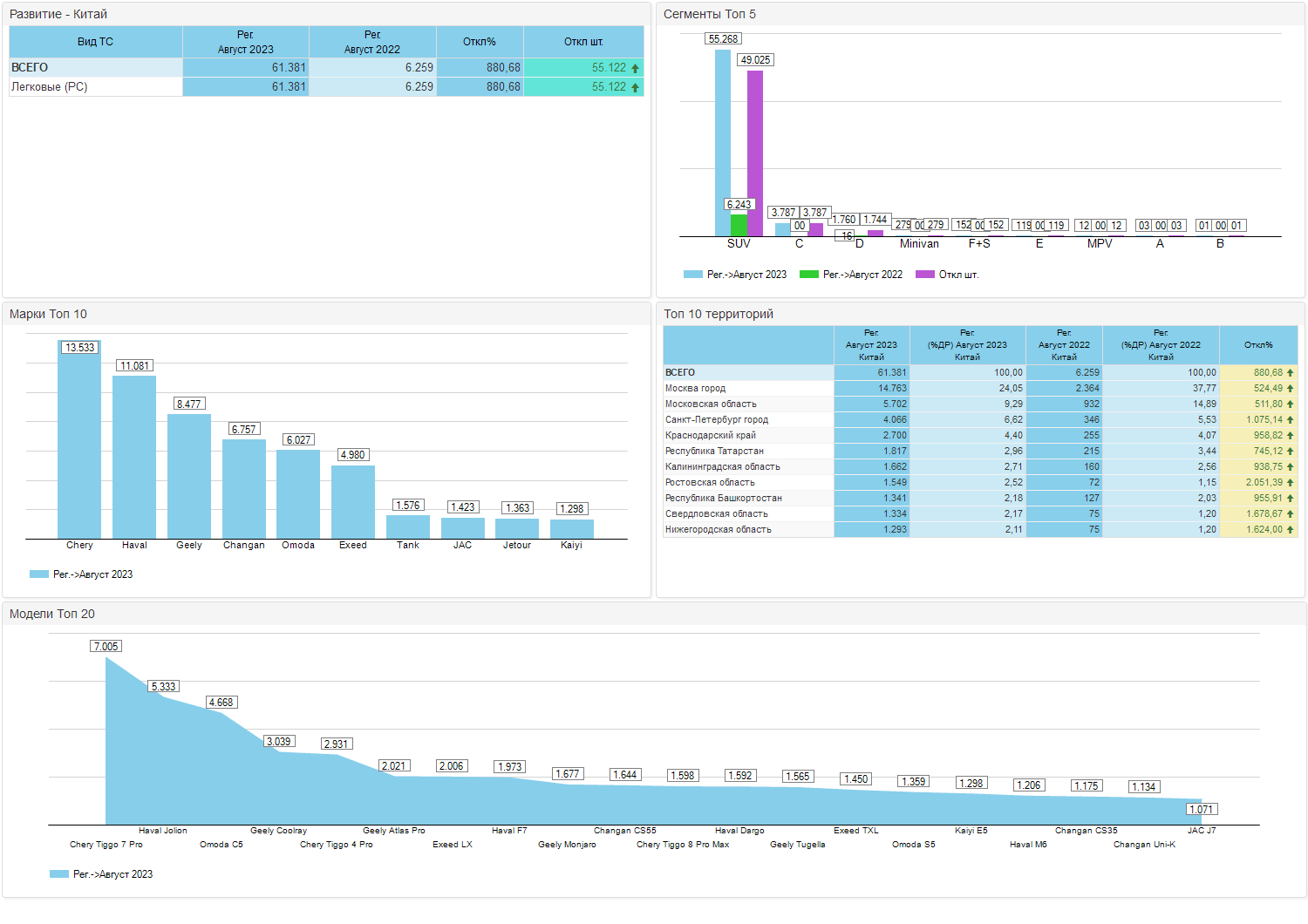Click the Minivan segment axis label
Screen dimensions: 1308x924
pos(919,244)
